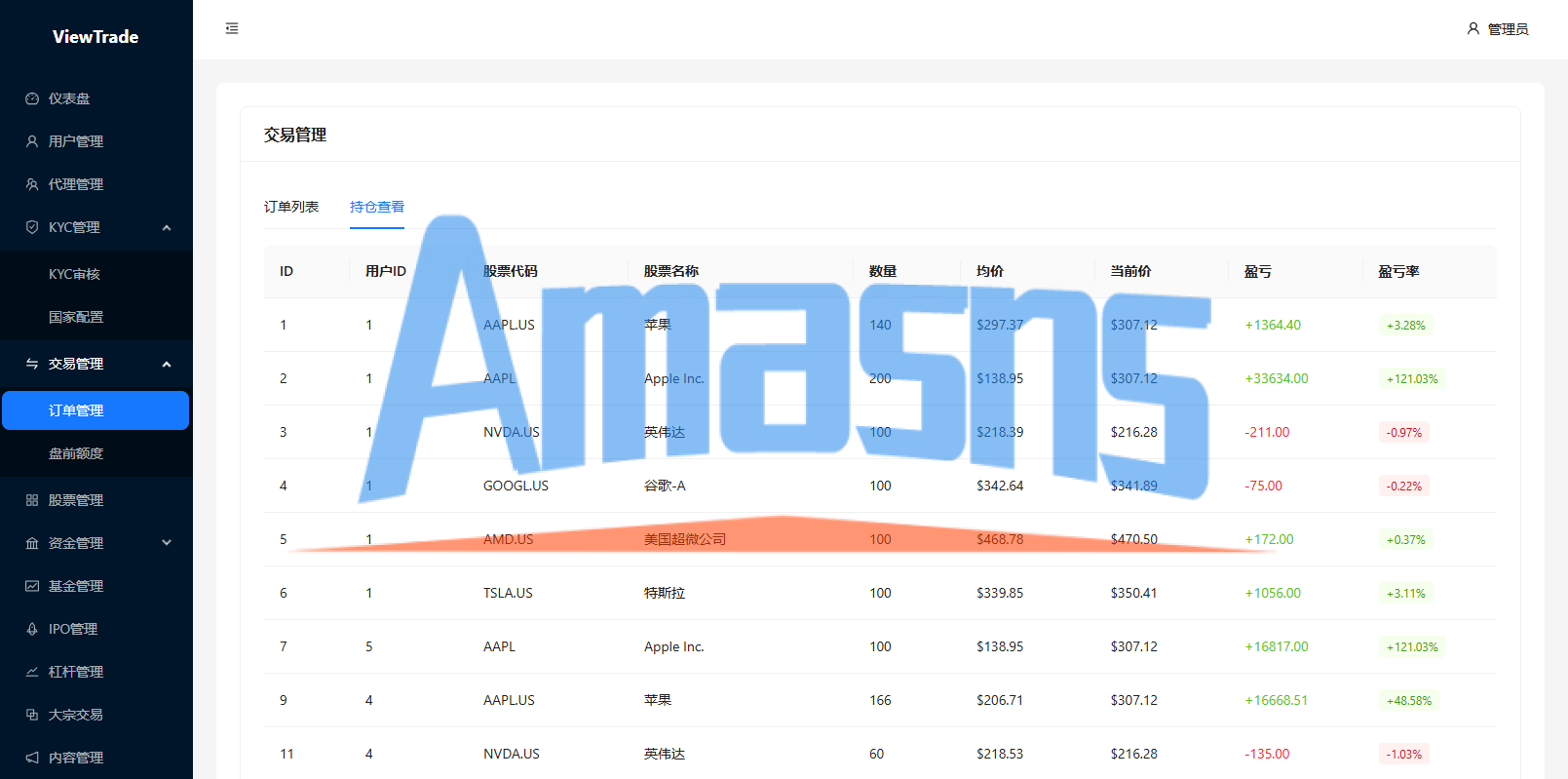
Task: Click the -0.22% loss rate tag
Action: (x=1404, y=486)
